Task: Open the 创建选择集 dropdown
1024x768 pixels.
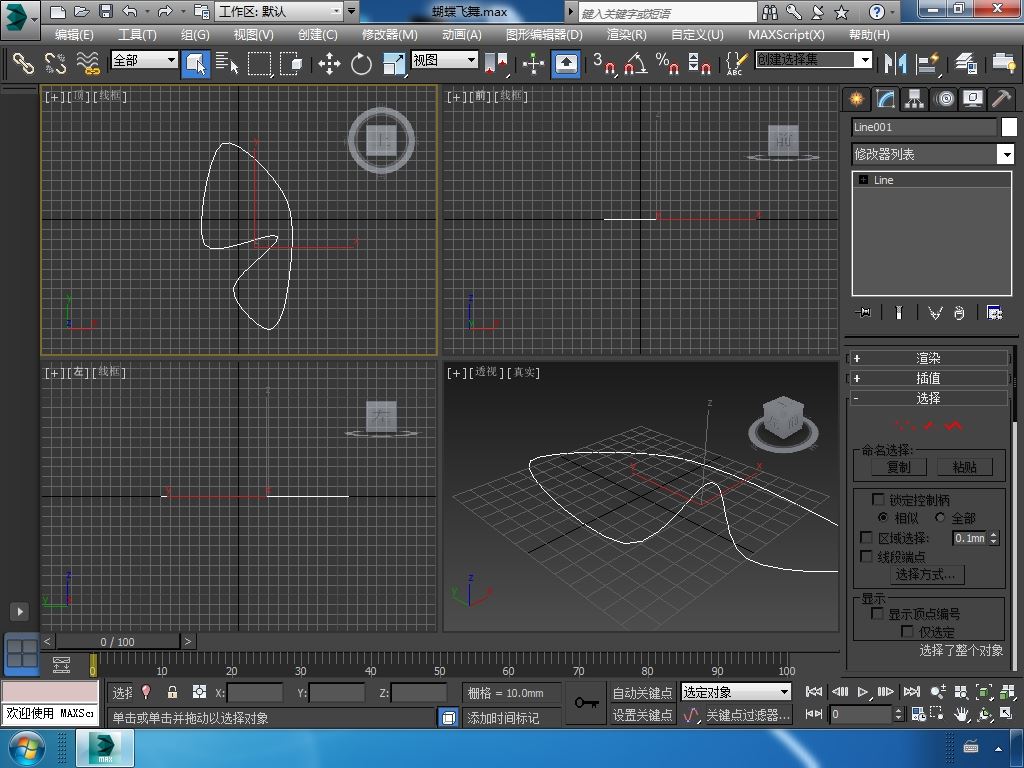Action: (x=813, y=60)
